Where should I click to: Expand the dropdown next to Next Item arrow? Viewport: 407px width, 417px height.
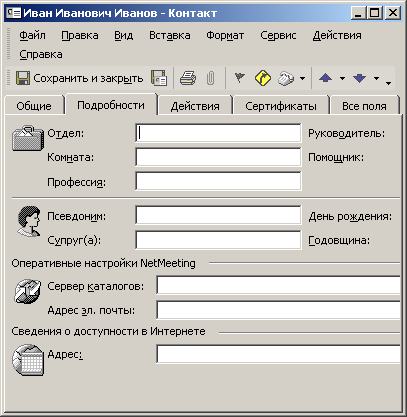[376, 79]
